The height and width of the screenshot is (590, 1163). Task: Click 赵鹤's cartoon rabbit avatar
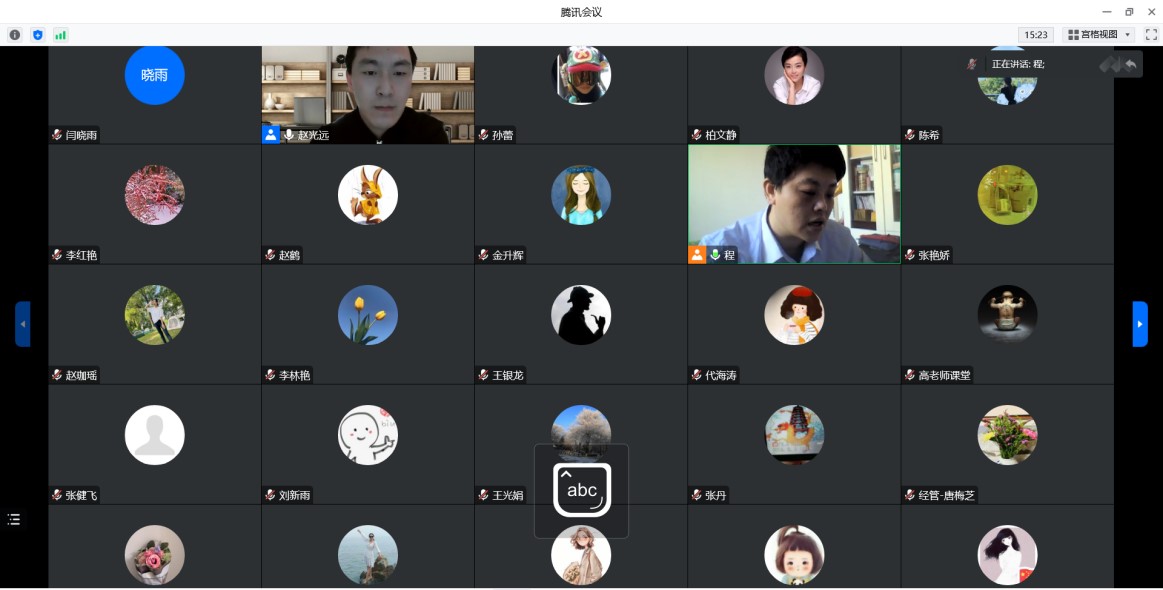(x=368, y=195)
